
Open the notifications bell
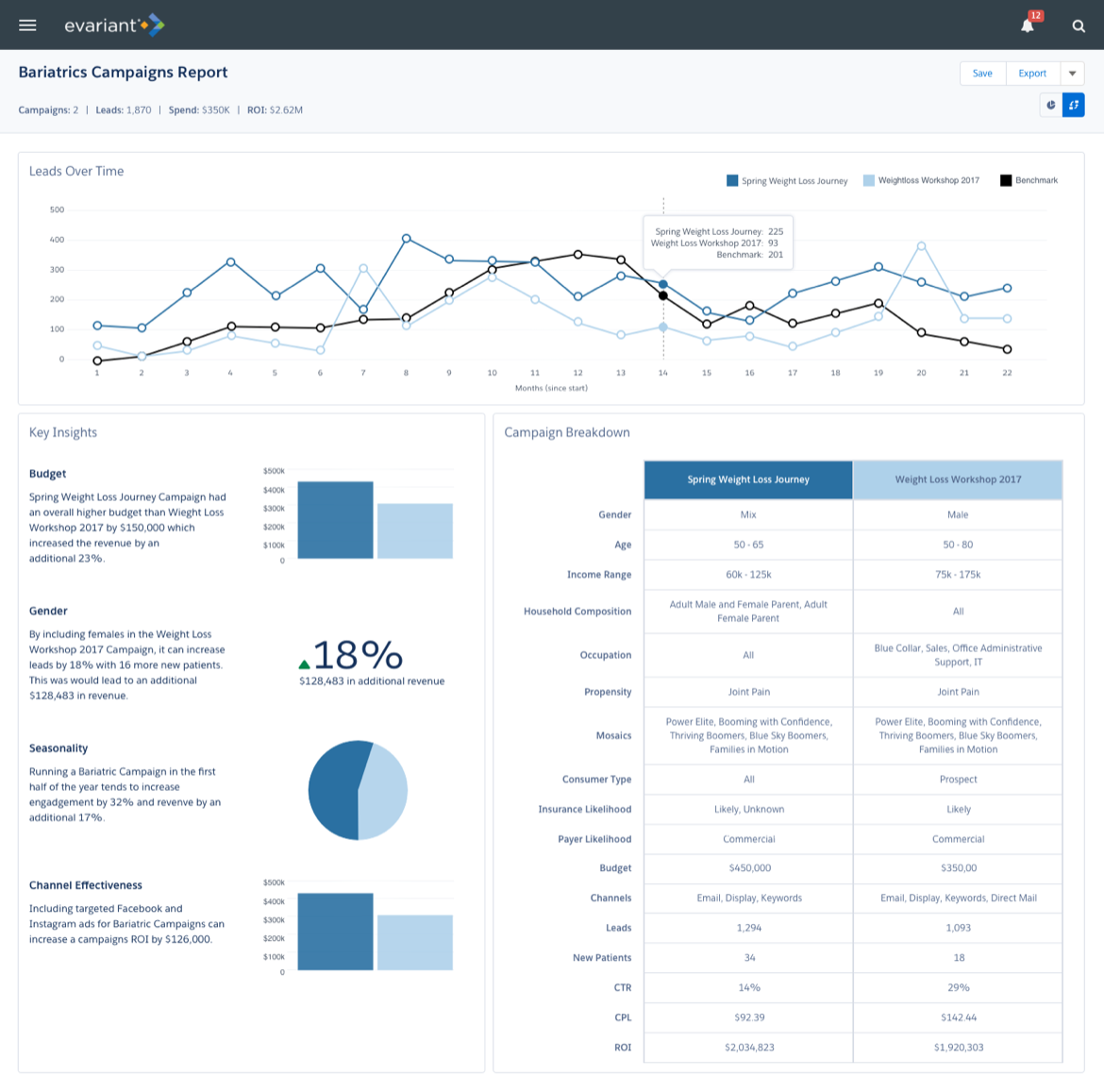pyautogui.click(x=1028, y=28)
